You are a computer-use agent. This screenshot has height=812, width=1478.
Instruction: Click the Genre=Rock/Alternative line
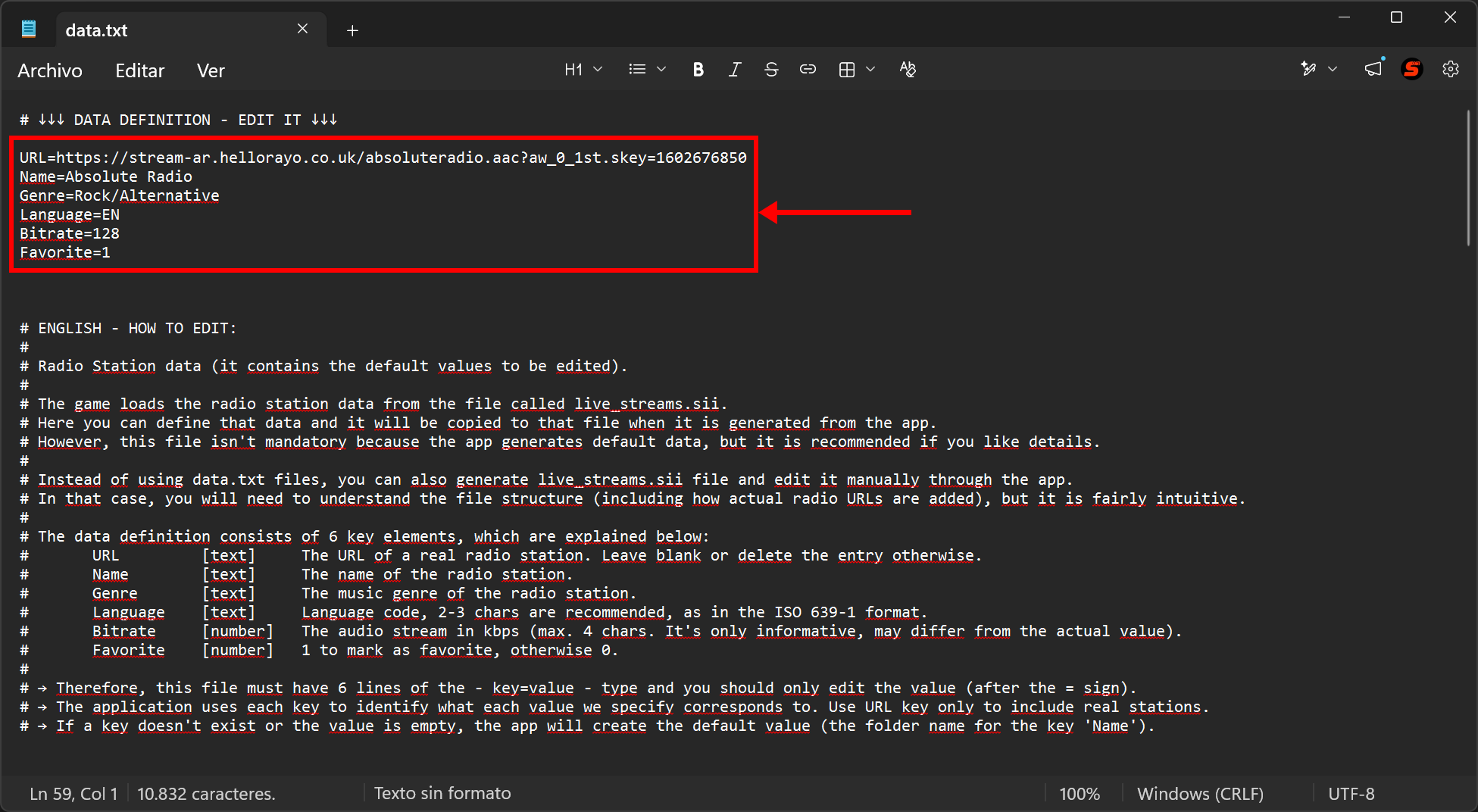coord(120,195)
